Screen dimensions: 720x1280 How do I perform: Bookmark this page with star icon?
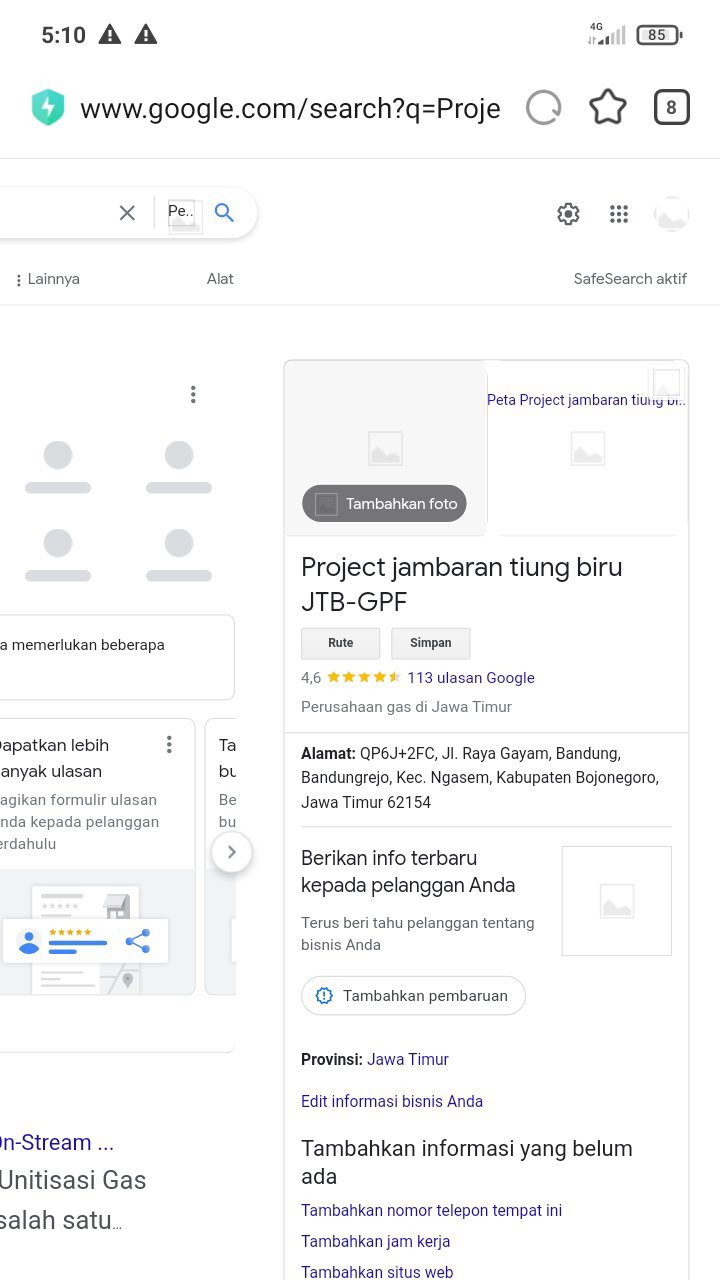(x=607, y=108)
